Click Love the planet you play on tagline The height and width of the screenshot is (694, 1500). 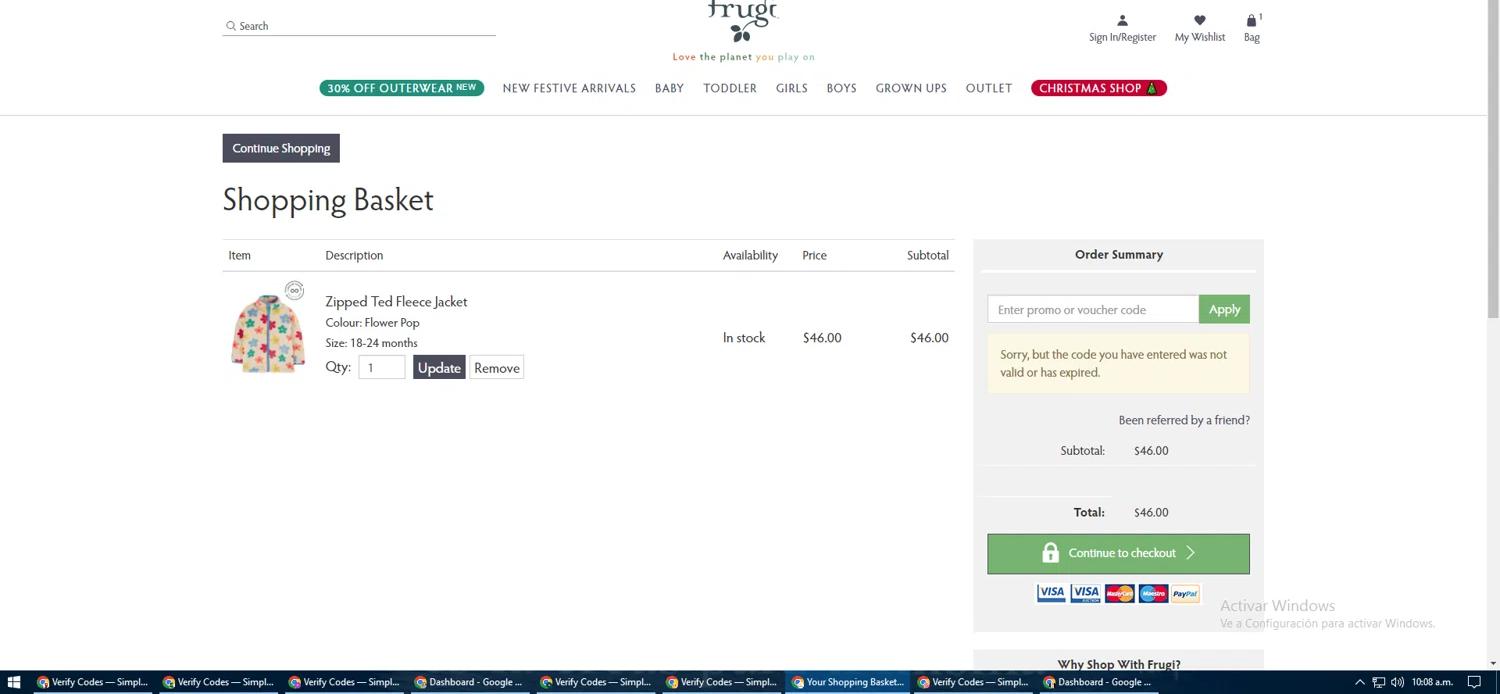click(743, 57)
